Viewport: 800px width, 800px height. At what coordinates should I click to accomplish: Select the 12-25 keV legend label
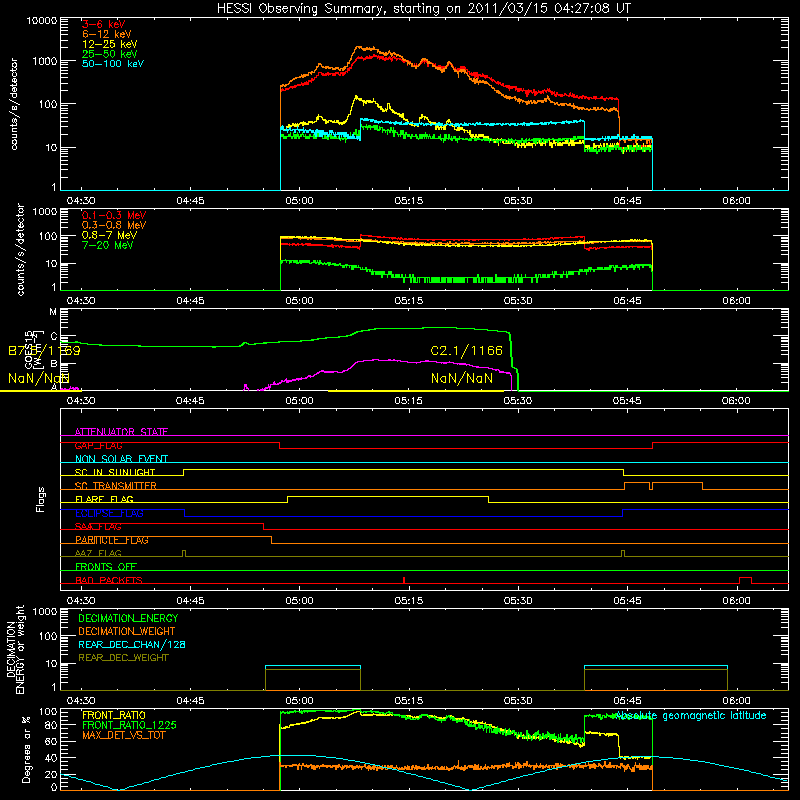tap(110, 44)
